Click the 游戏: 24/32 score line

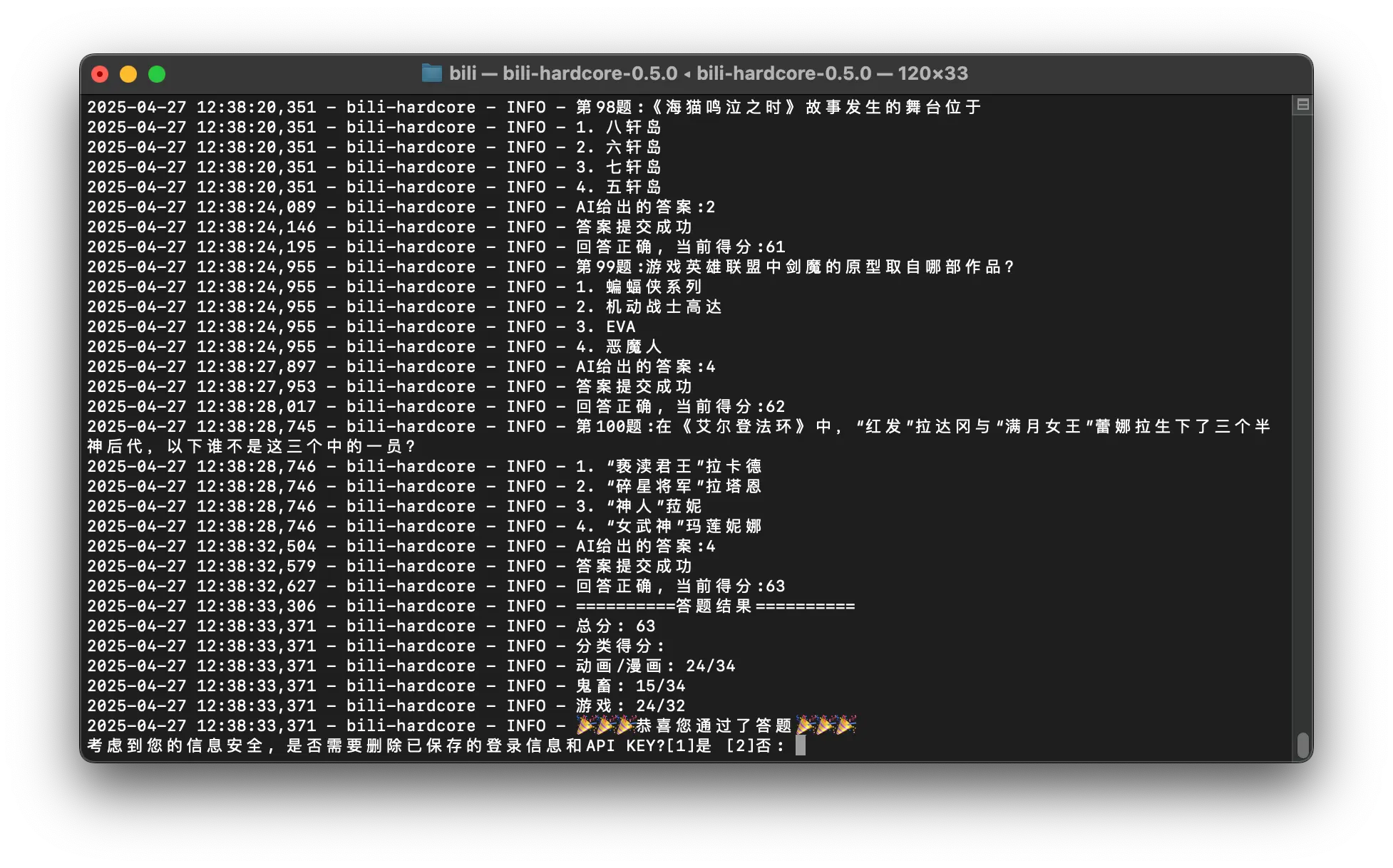pos(630,706)
